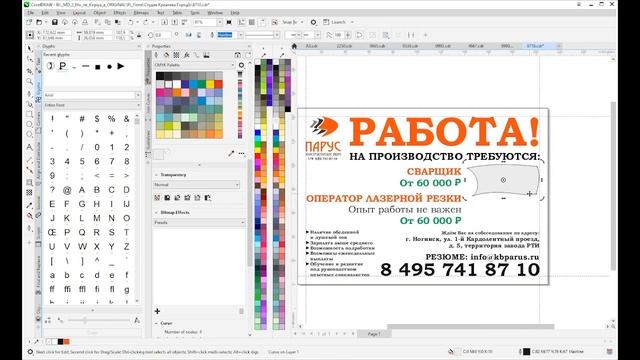Click the text СВАРЩИК on the canvas

pyautogui.click(x=434, y=171)
